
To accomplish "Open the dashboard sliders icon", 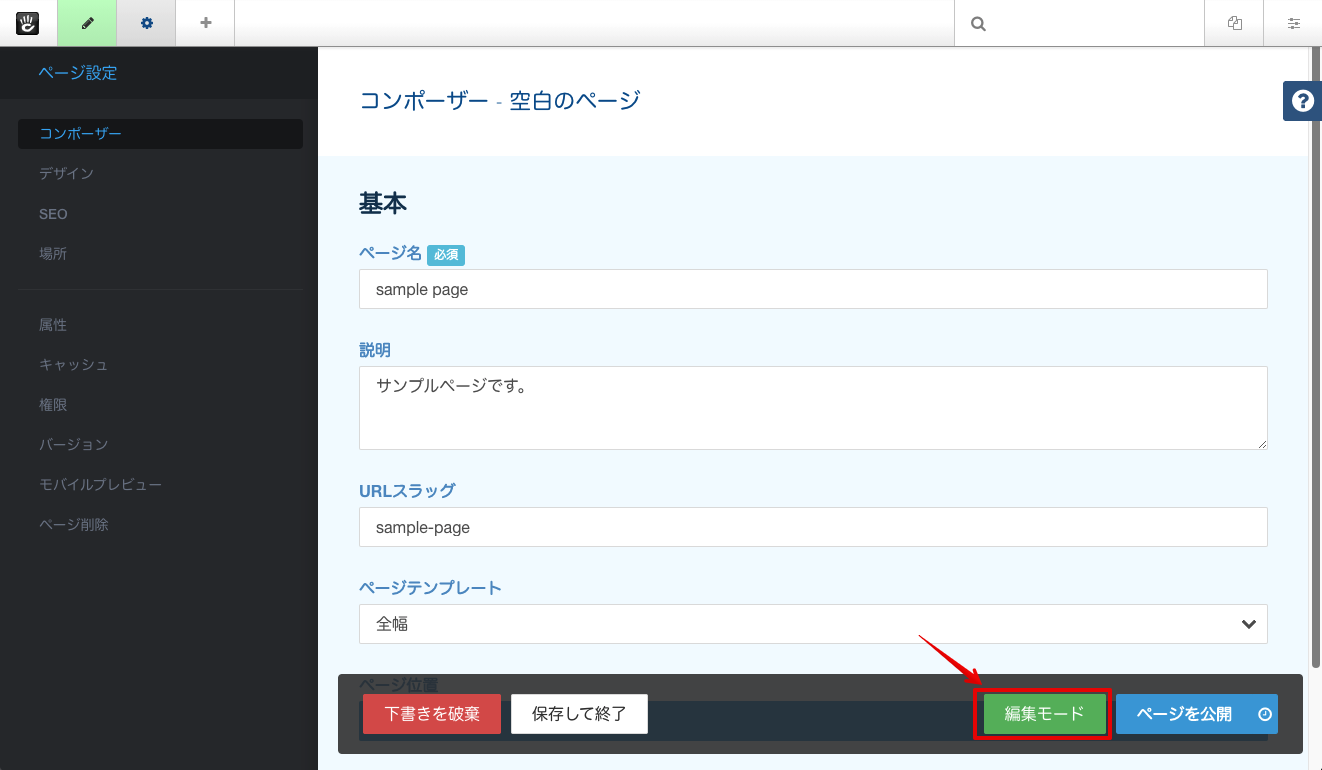I will click(1293, 22).
